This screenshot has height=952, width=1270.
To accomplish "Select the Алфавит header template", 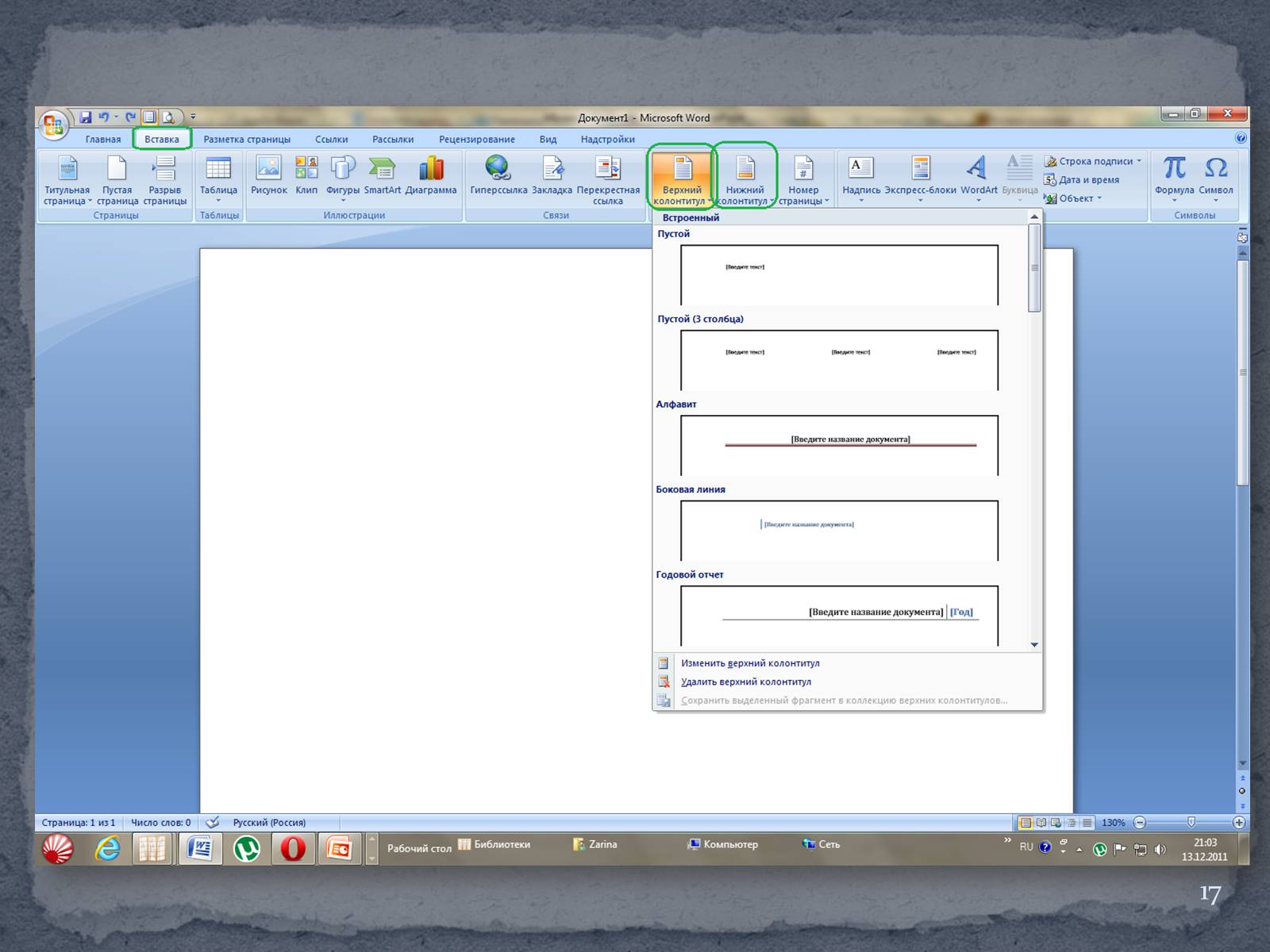I will (839, 444).
